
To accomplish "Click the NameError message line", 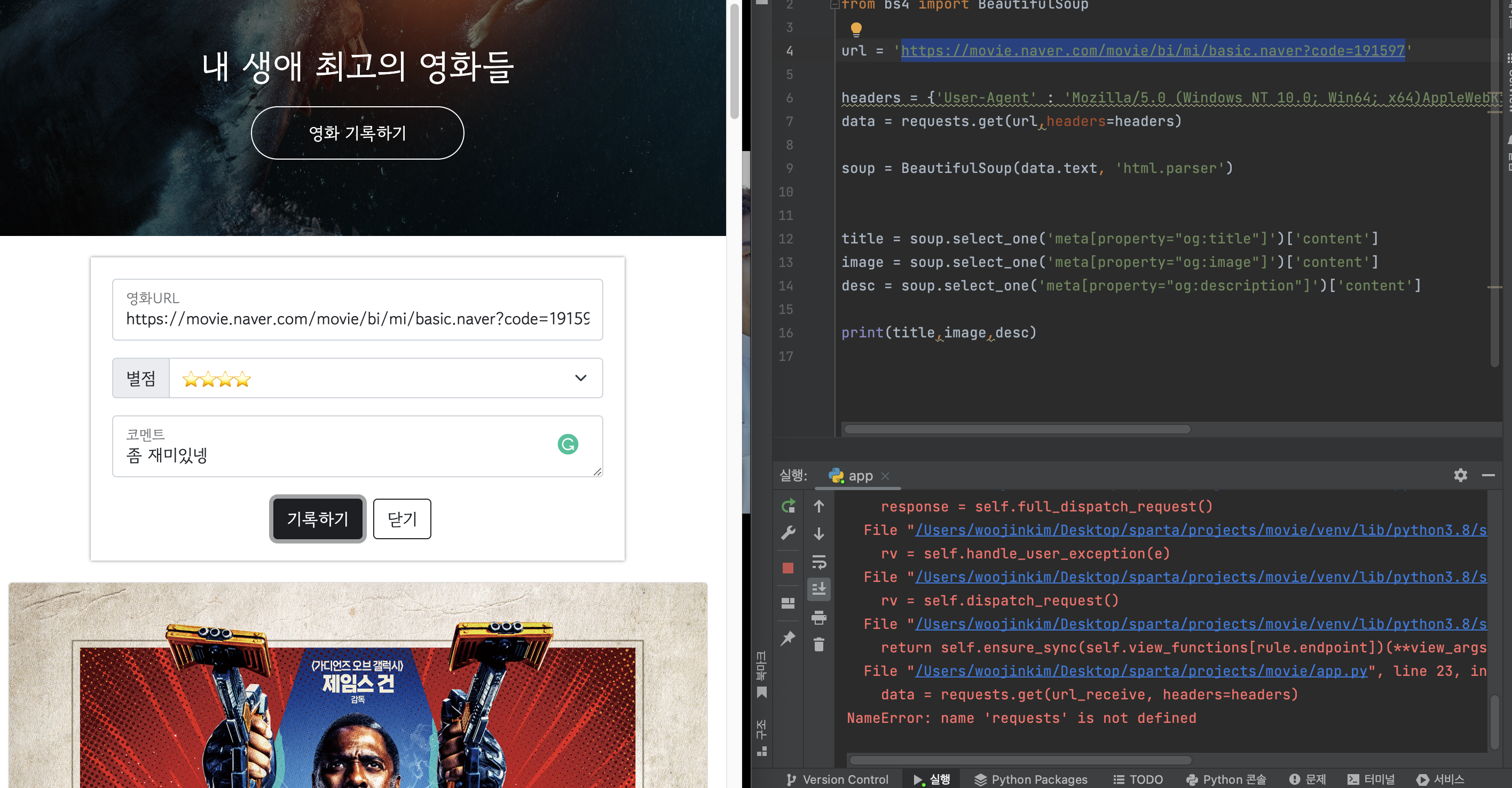I will pos(1021,718).
